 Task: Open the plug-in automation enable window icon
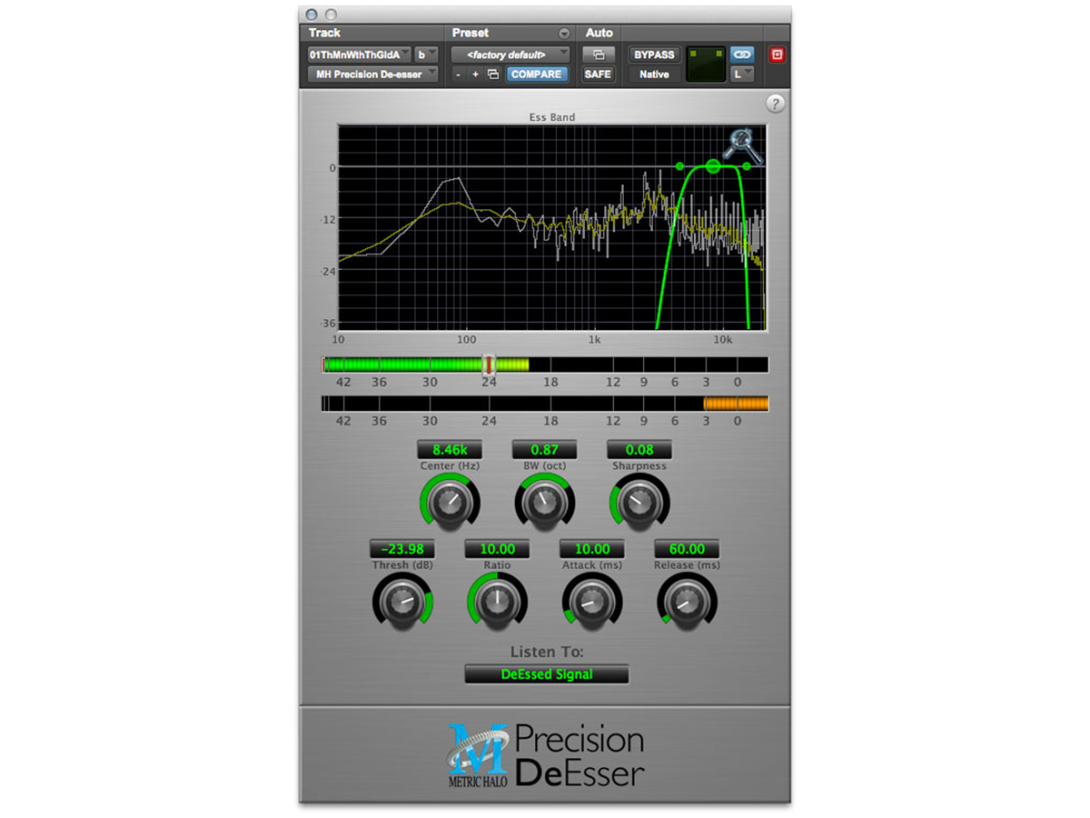[x=598, y=54]
